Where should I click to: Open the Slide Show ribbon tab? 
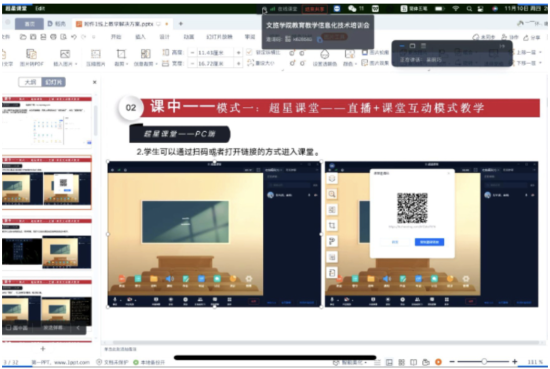(x=219, y=37)
